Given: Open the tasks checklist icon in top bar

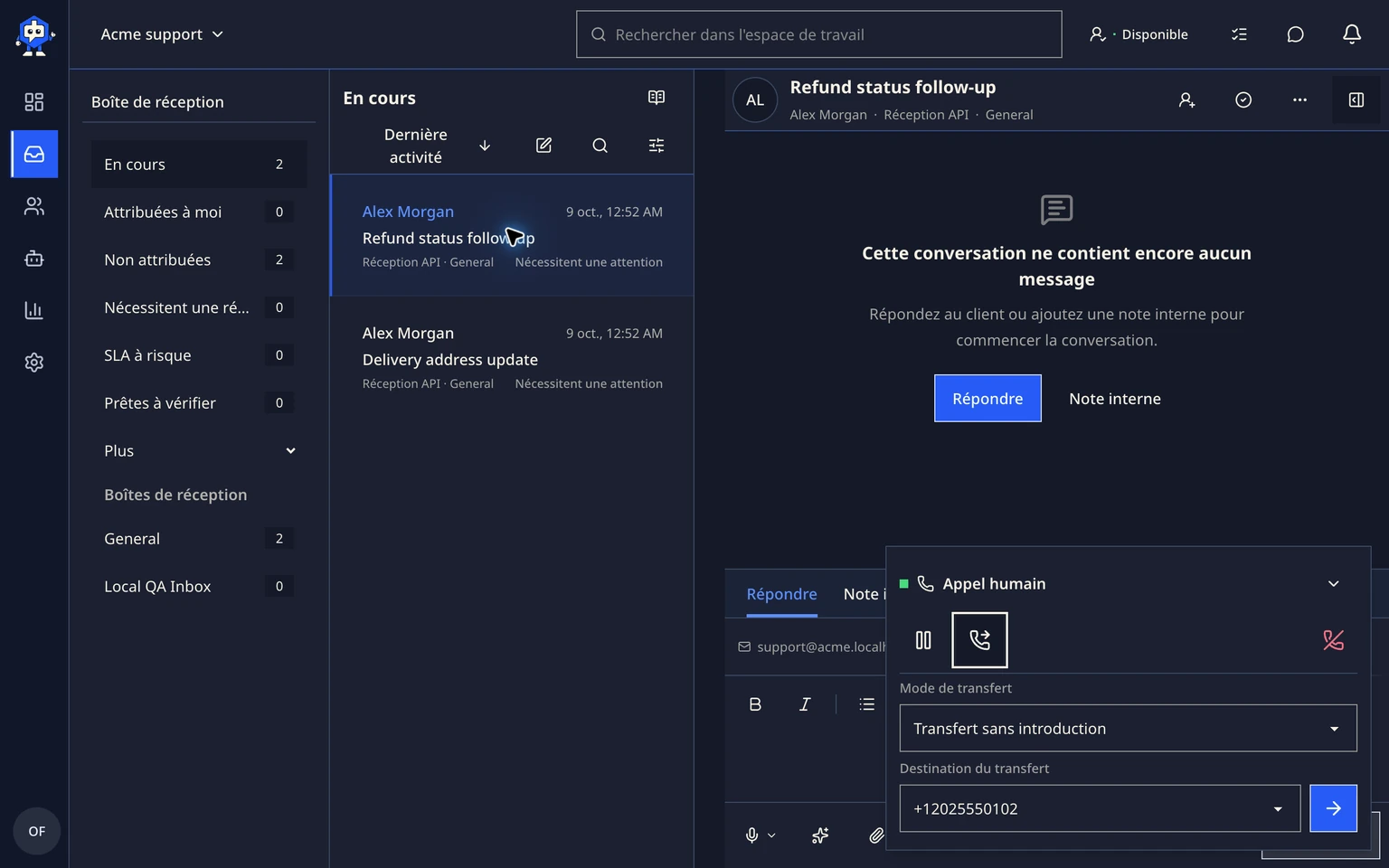Looking at the screenshot, I should click(1239, 34).
